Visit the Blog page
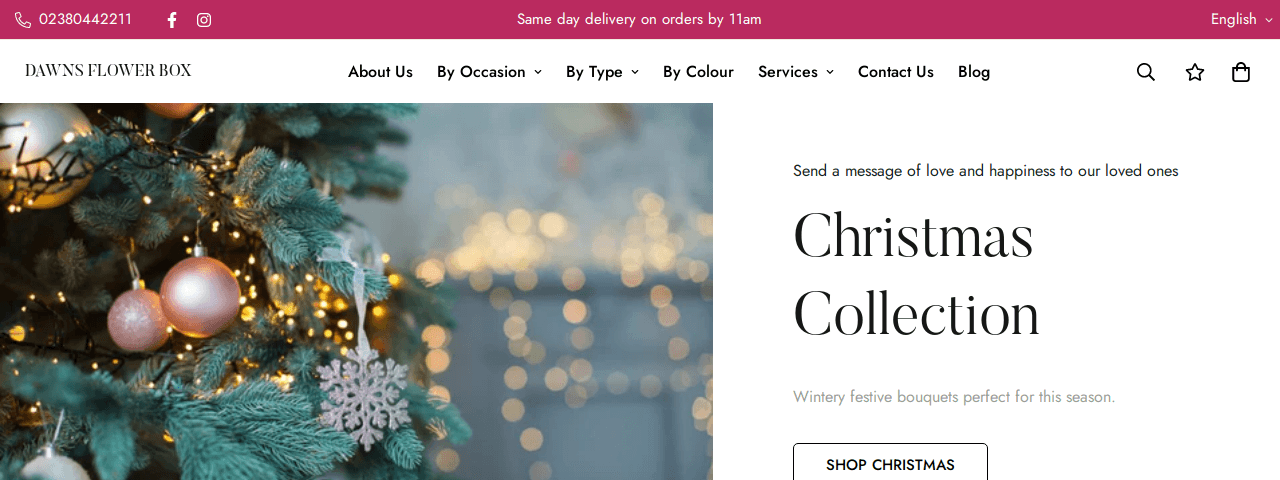This screenshot has height=480, width=1280. coord(974,72)
